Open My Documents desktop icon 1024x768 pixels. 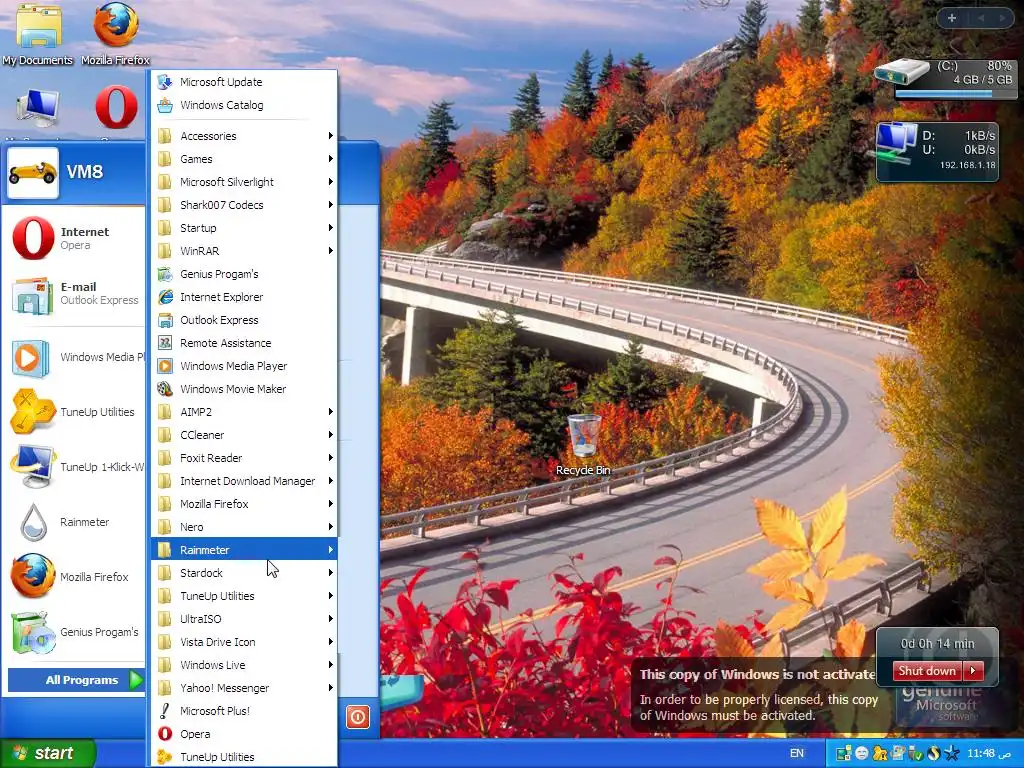(x=38, y=34)
